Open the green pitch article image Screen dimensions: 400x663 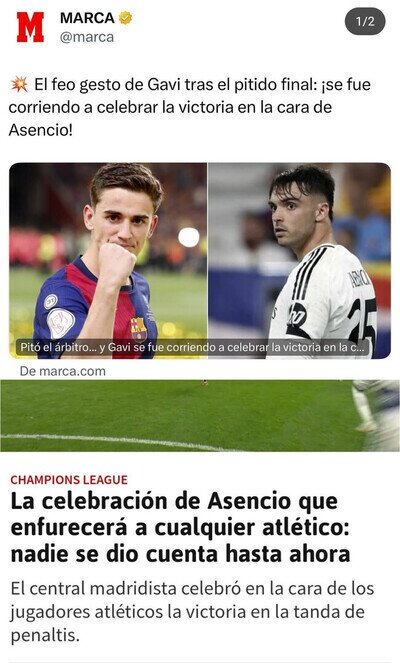200,416
